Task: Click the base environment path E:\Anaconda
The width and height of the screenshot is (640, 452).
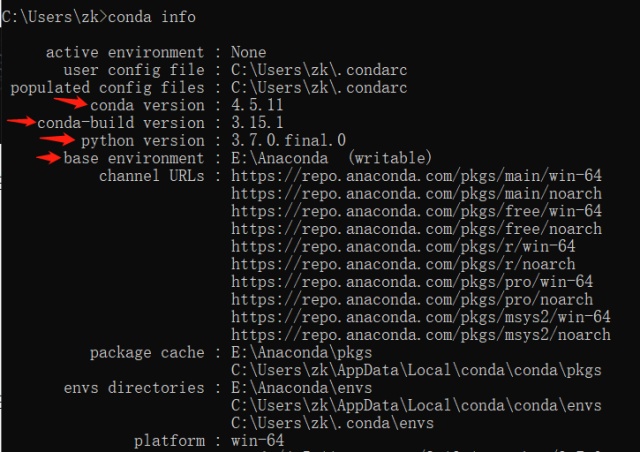Action: (x=279, y=158)
